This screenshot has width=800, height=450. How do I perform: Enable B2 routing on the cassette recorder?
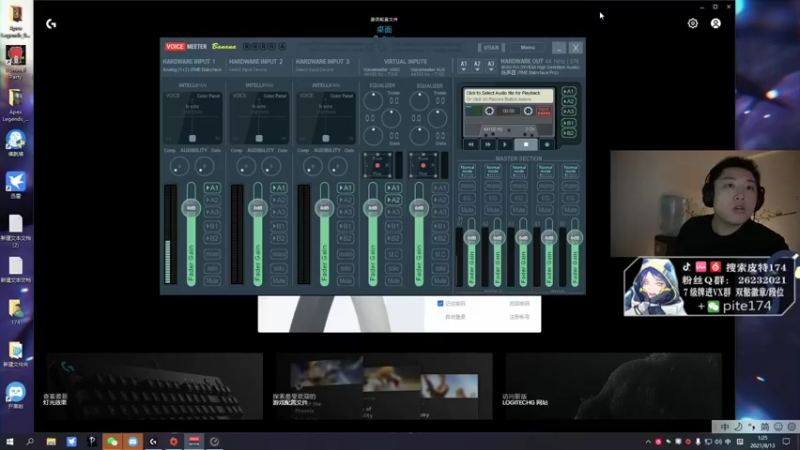click(569, 133)
